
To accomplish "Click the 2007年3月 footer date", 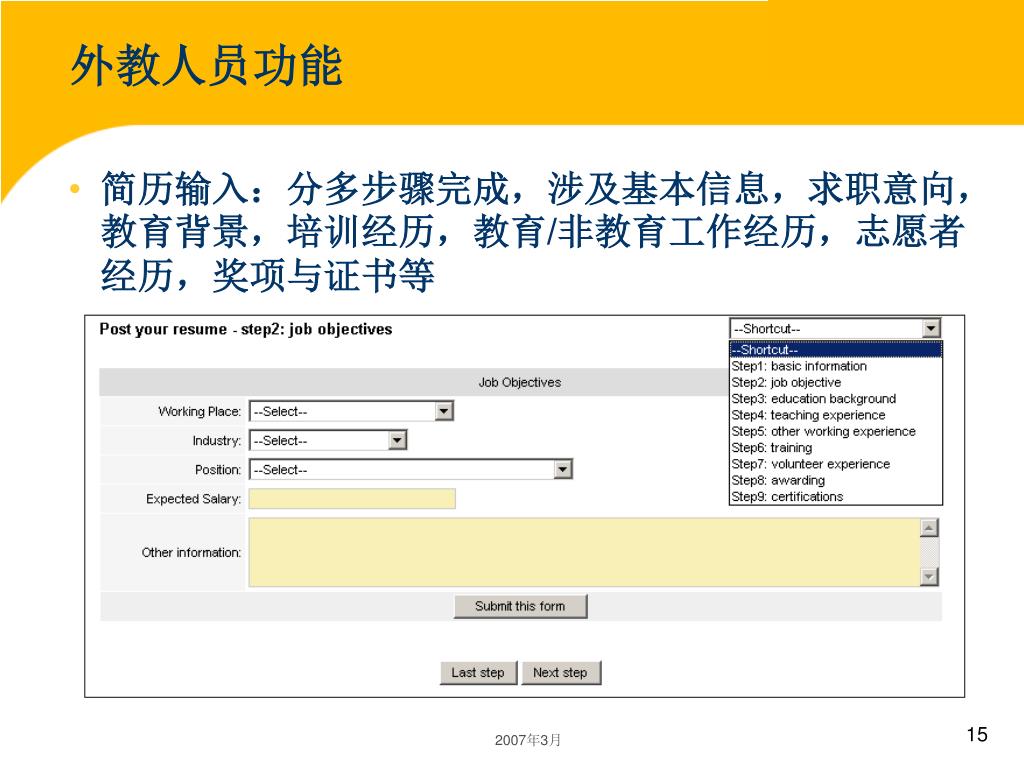I will click(x=528, y=740).
